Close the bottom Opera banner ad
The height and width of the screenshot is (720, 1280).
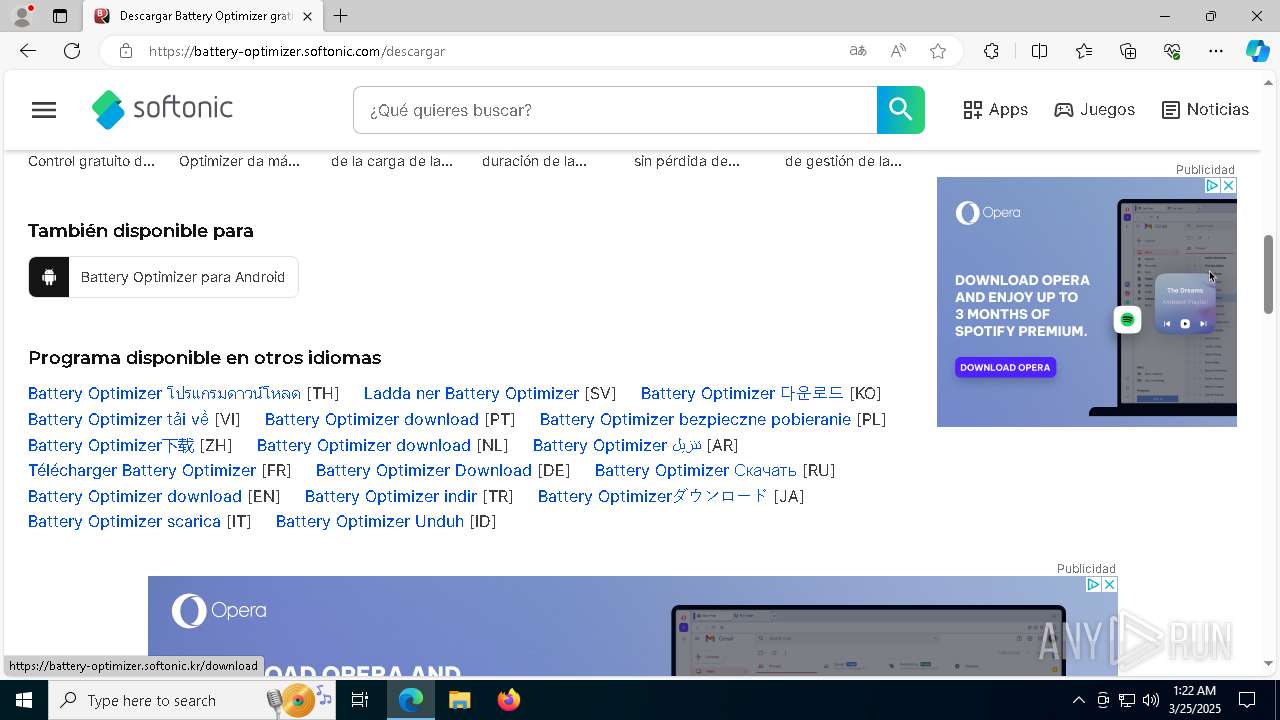[x=1109, y=585]
